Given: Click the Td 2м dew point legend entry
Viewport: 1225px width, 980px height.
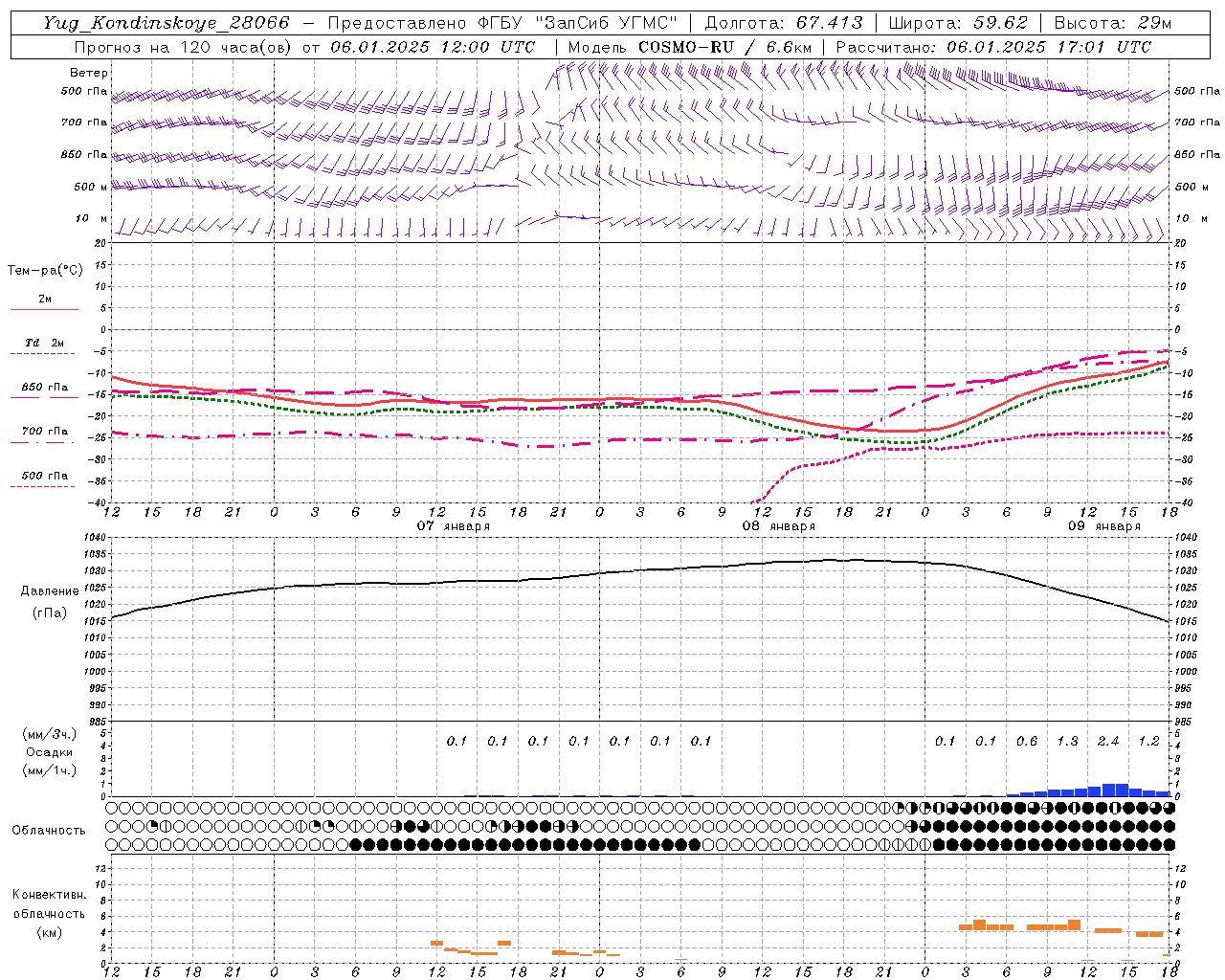Looking at the screenshot, I should (x=44, y=343).
